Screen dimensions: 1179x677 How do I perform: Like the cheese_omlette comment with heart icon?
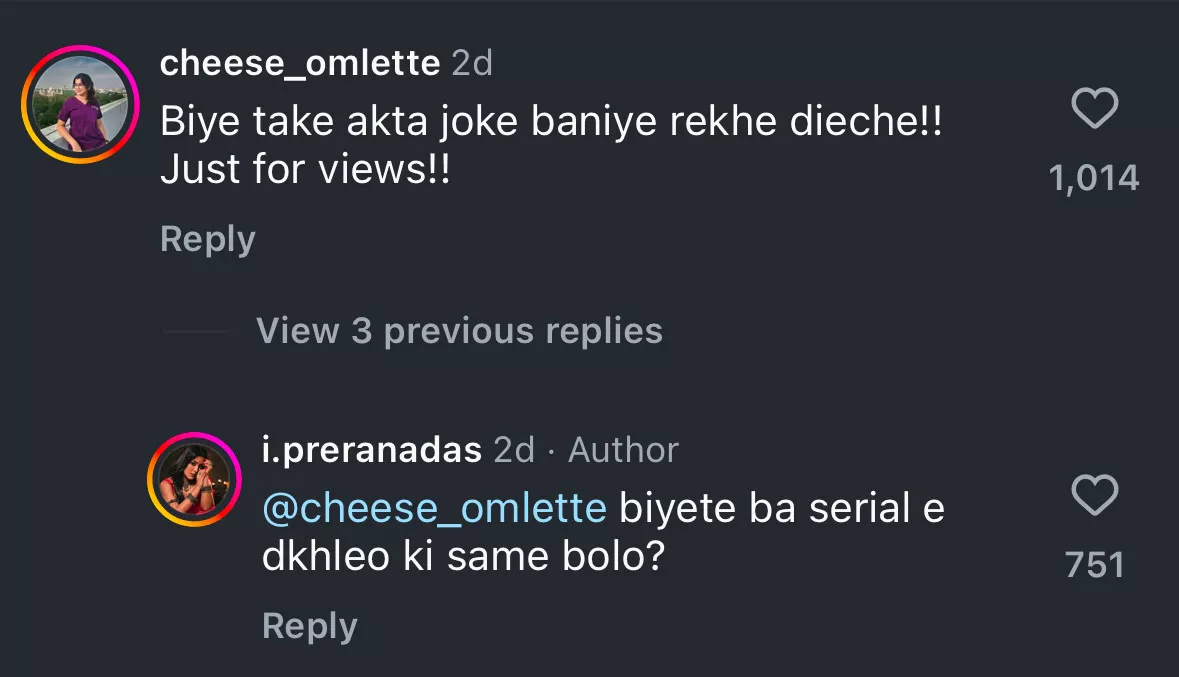point(1094,109)
